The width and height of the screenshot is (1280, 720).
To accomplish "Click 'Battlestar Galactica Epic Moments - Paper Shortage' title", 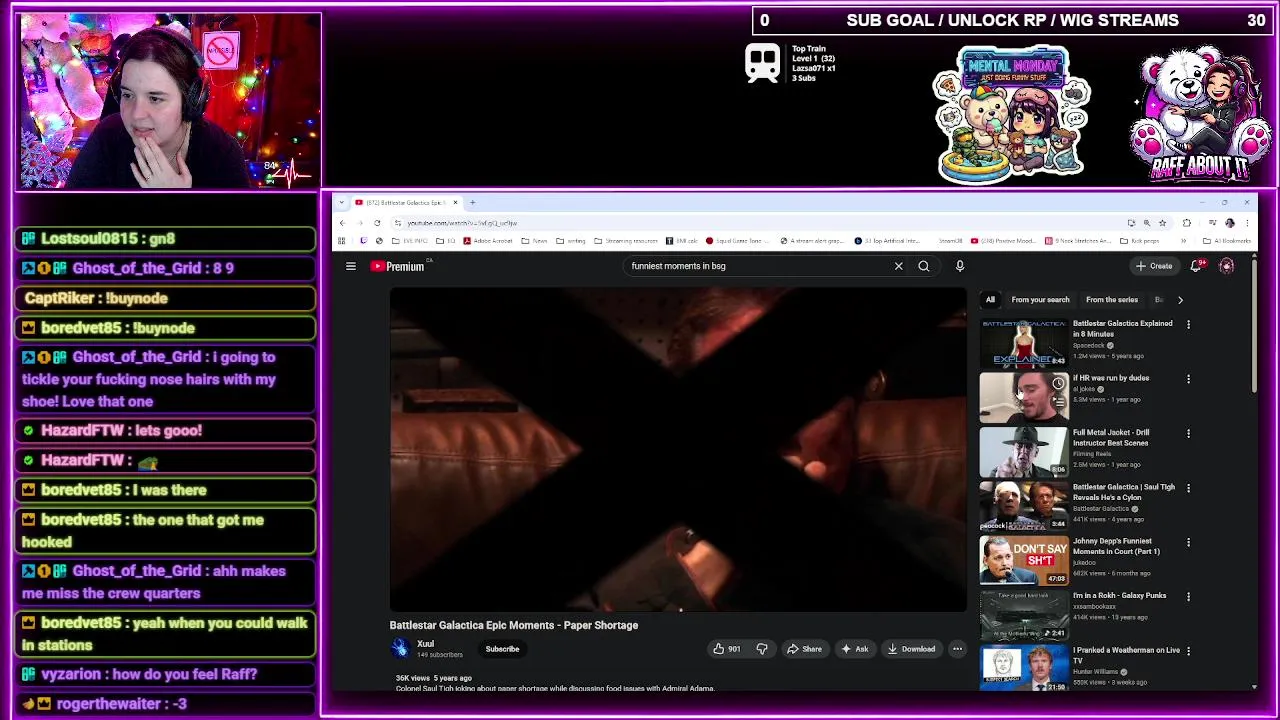I will [514, 625].
